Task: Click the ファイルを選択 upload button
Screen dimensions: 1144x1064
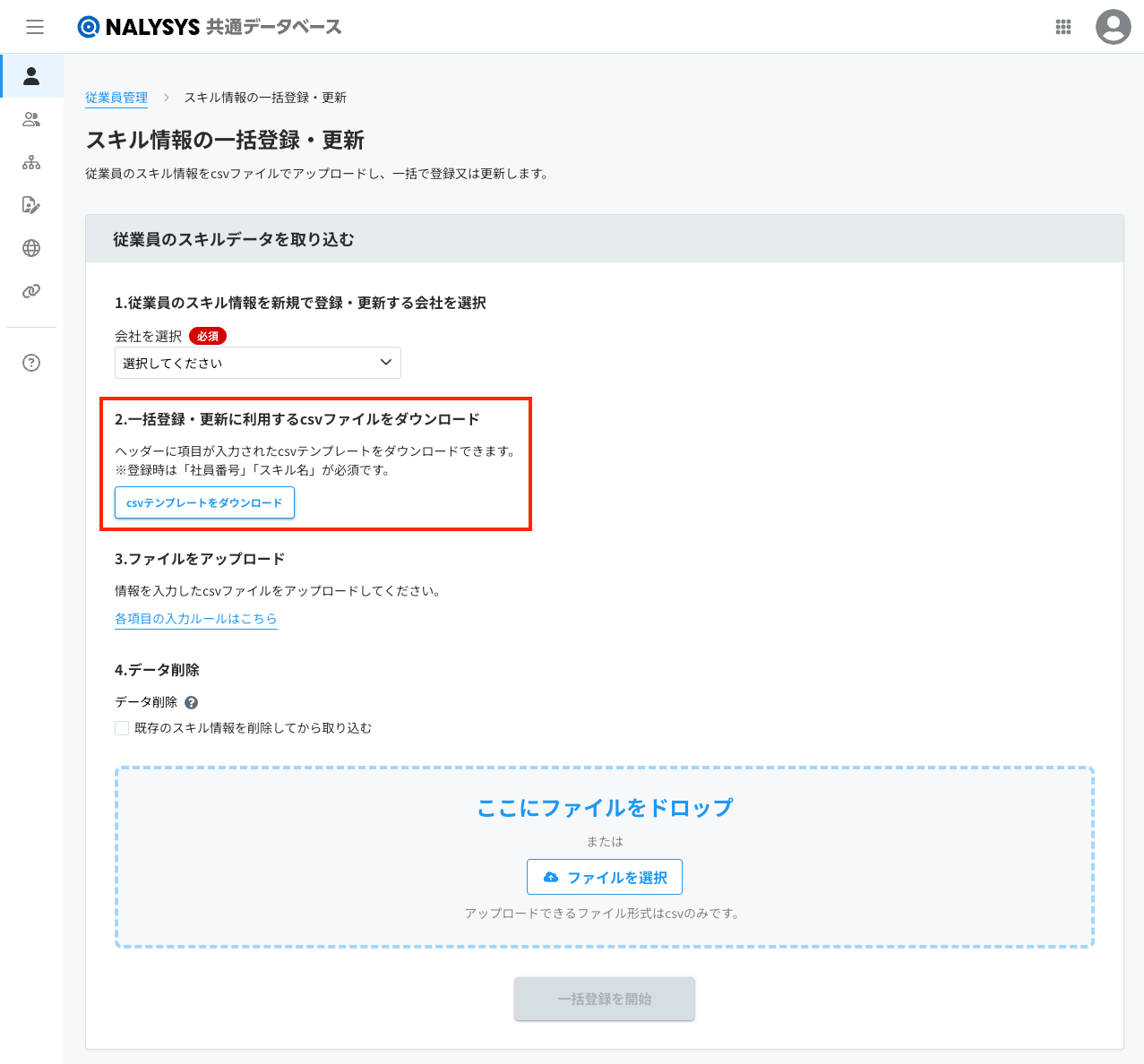Action: pos(605,877)
